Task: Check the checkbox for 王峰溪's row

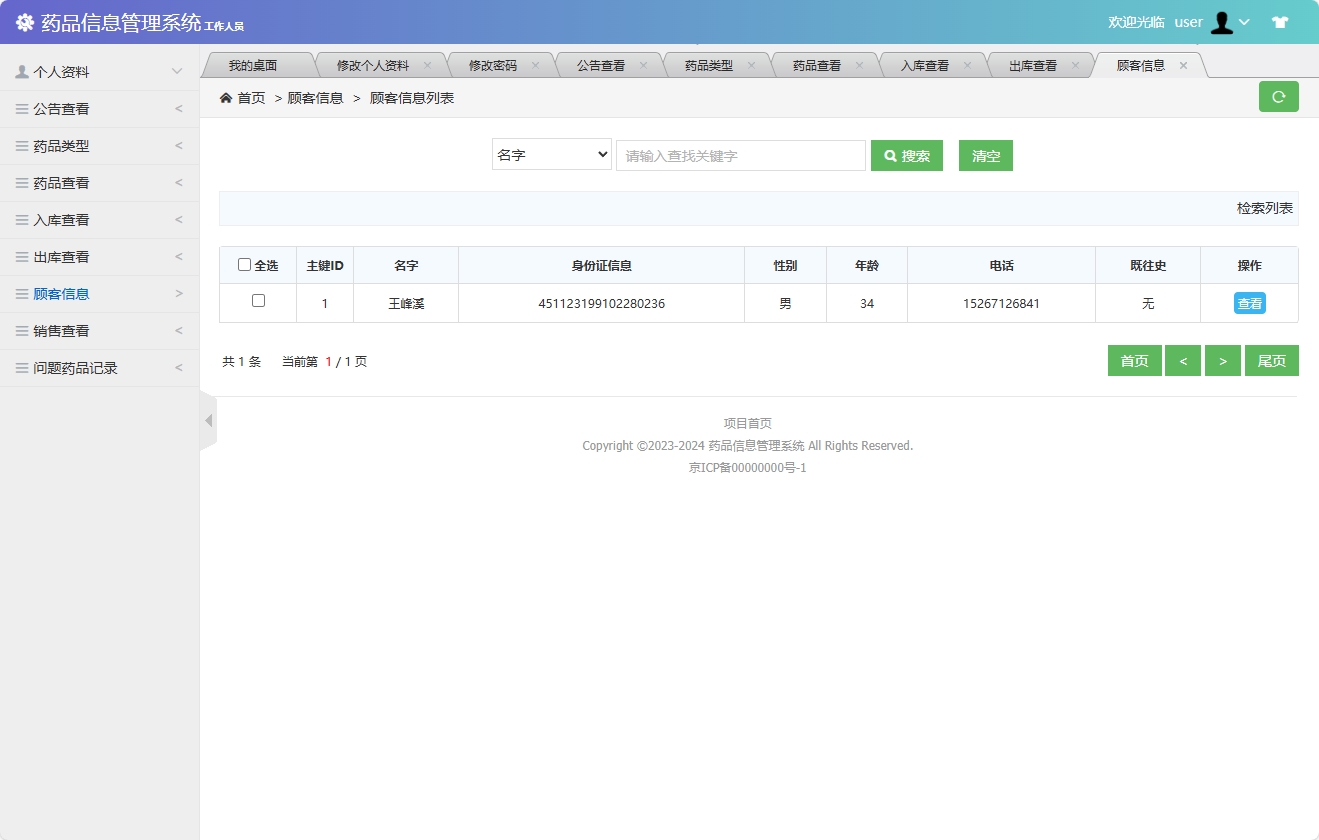Action: 258,302
